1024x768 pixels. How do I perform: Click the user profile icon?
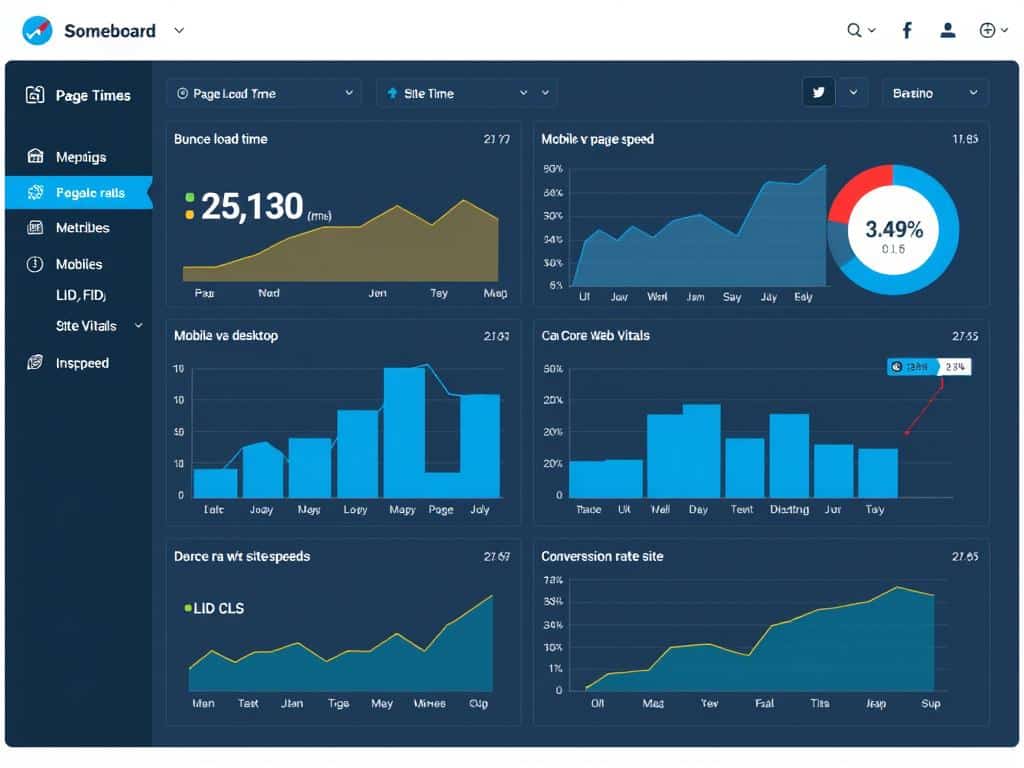point(947,30)
